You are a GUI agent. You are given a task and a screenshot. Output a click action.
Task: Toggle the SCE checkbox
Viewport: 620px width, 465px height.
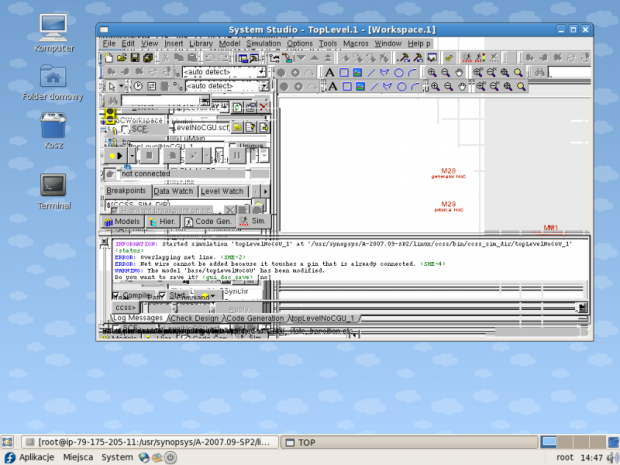(x=125, y=129)
